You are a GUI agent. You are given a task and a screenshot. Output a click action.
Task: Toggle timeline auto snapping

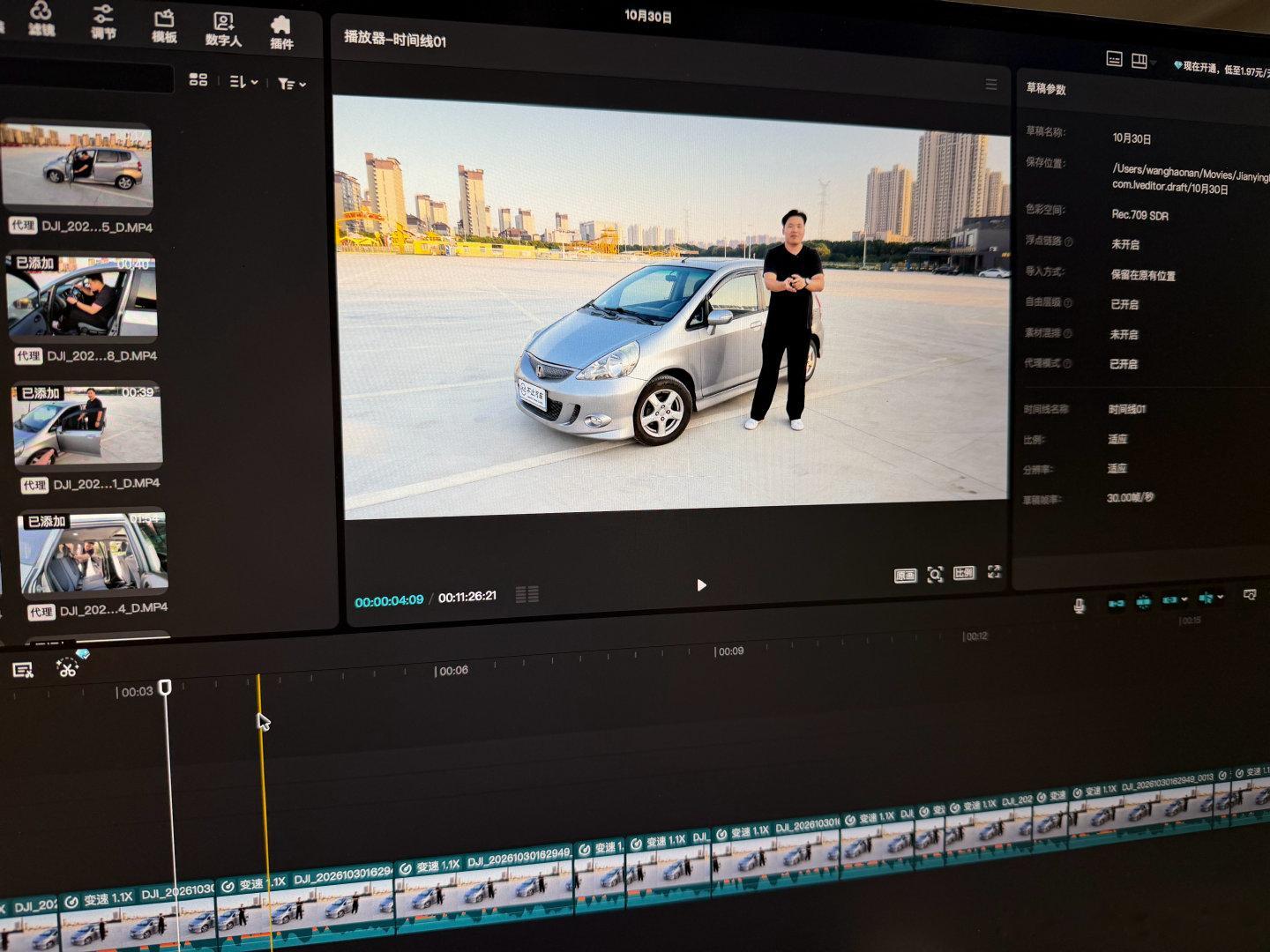pyautogui.click(x=1144, y=602)
